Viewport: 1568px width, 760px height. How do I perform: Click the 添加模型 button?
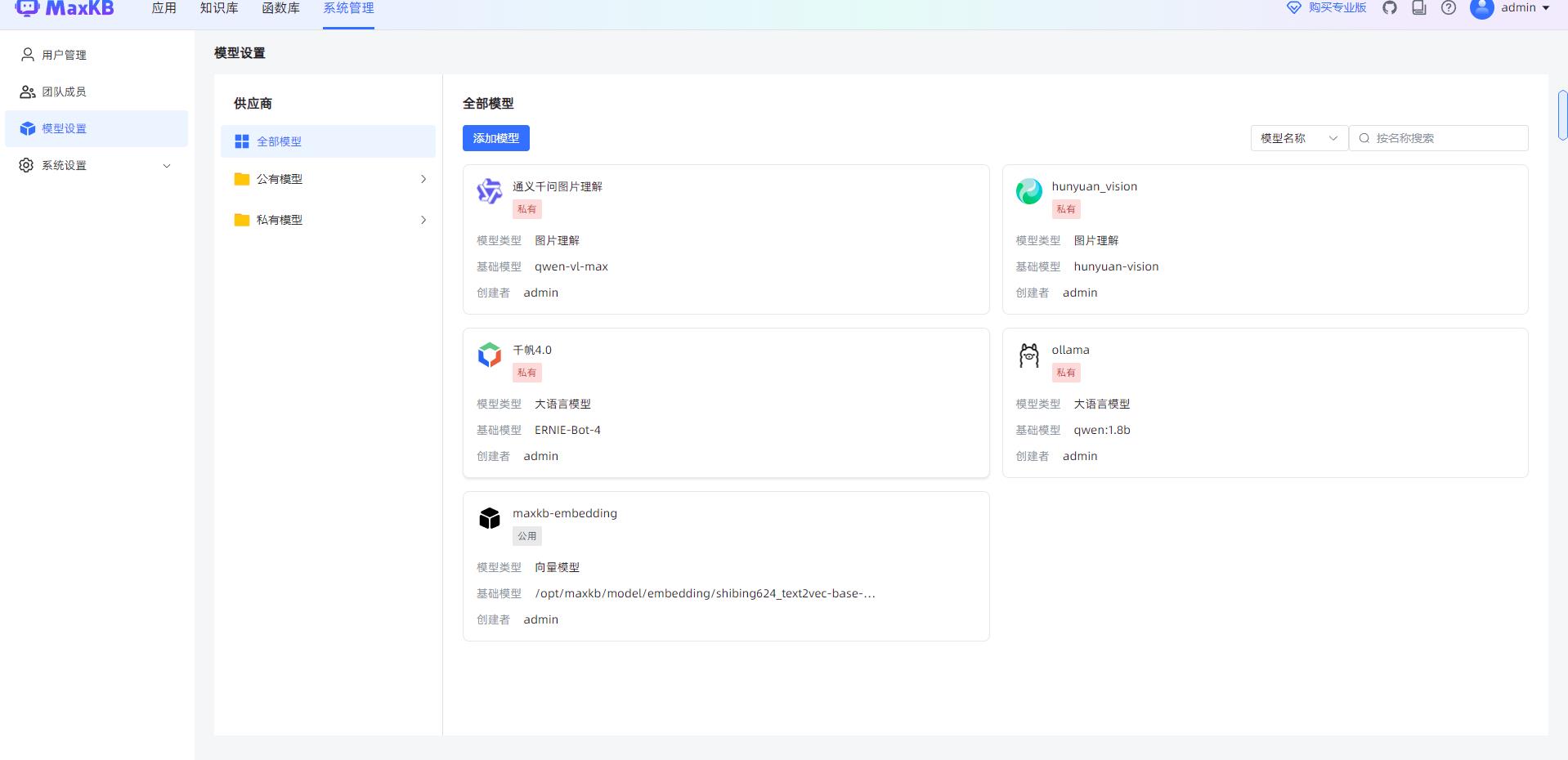[496, 138]
